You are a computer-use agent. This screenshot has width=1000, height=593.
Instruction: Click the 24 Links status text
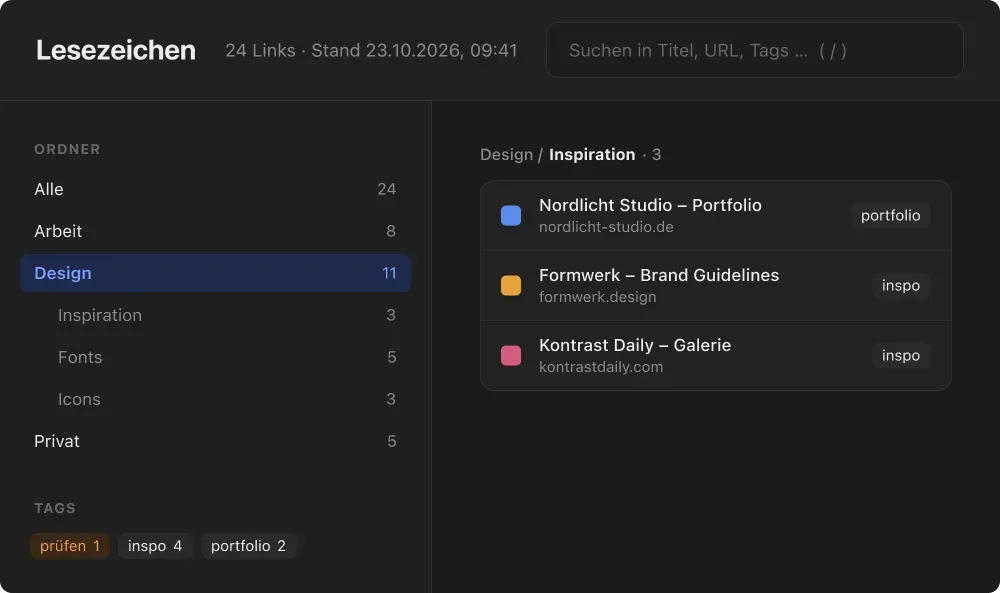[x=371, y=50]
